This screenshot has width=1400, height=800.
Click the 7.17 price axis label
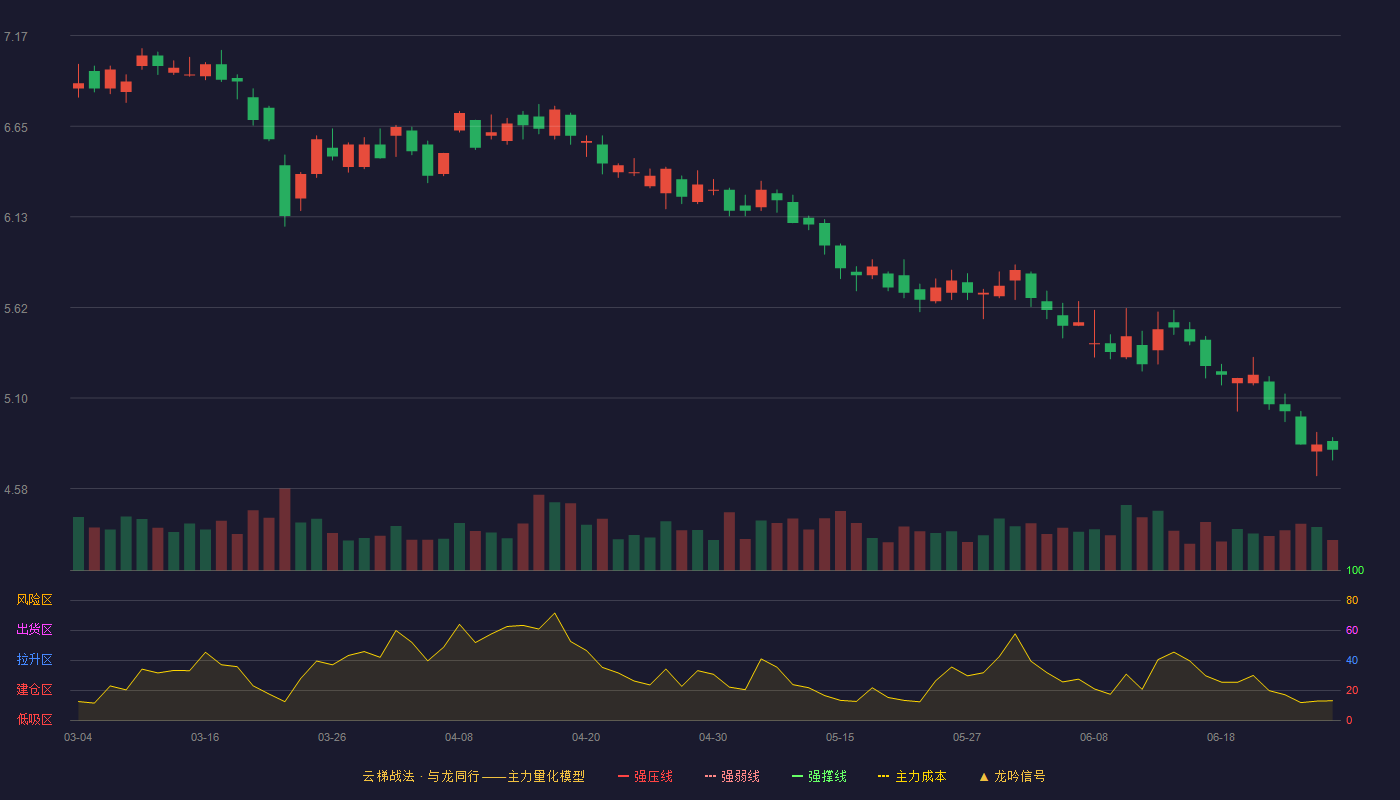16,37
